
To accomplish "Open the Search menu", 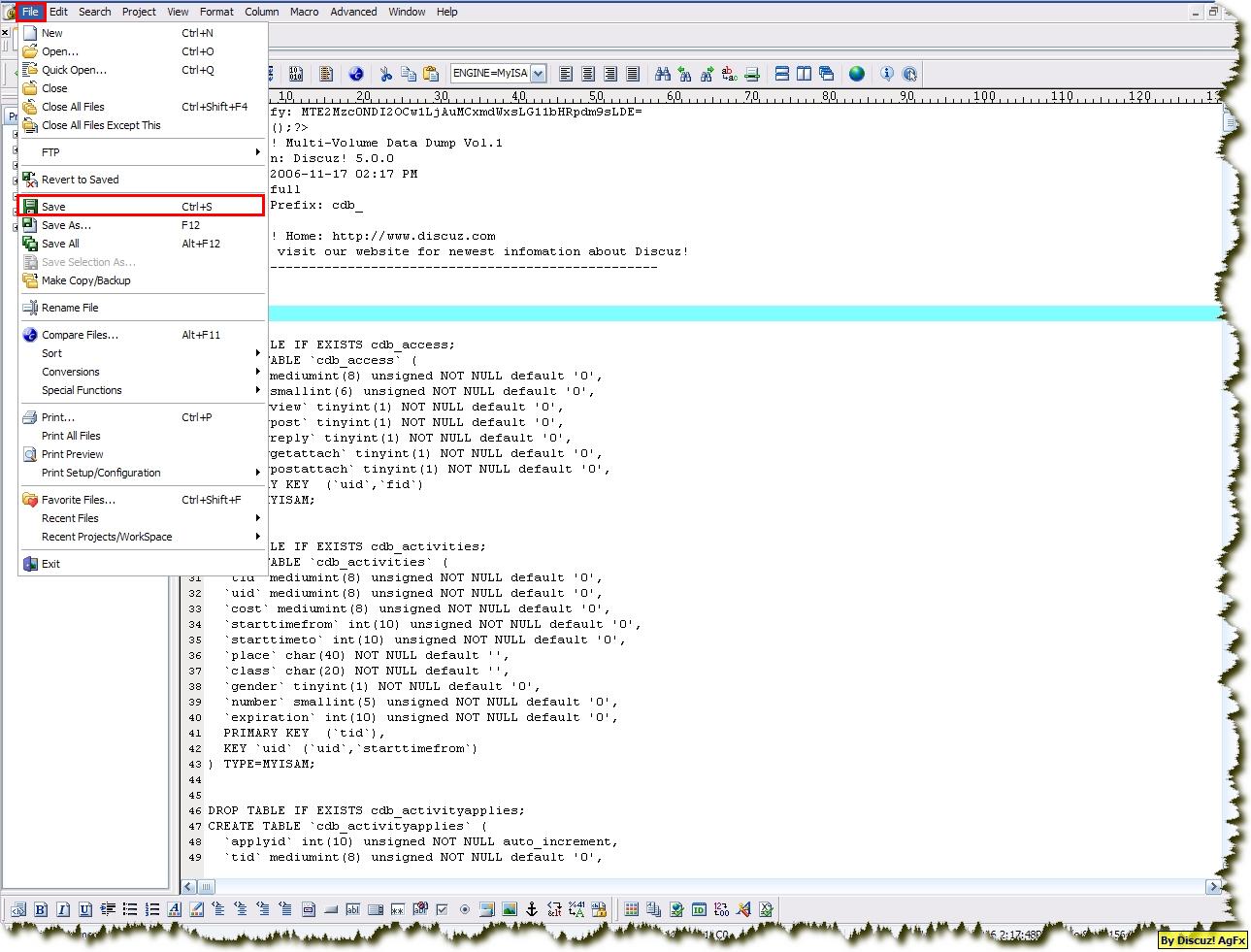I will 94,12.
